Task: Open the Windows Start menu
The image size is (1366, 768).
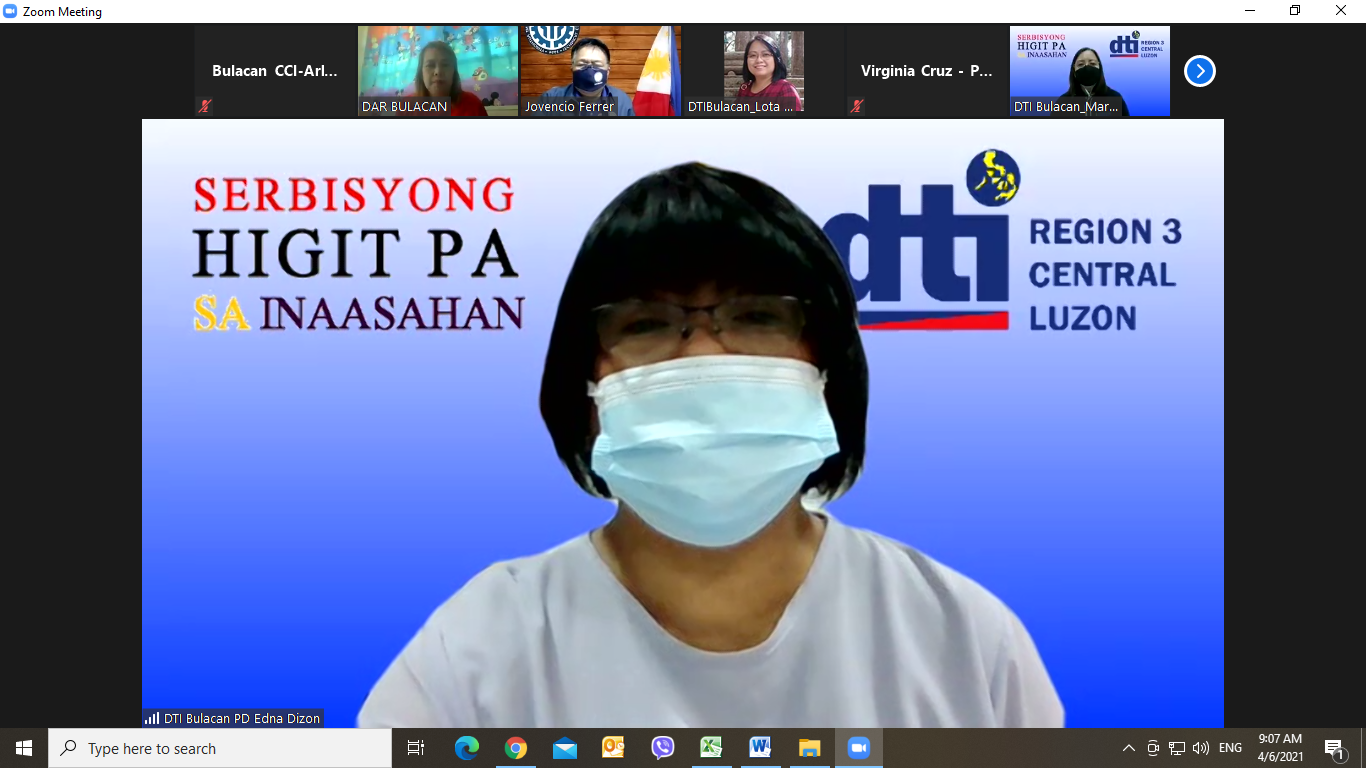Action: (x=24, y=748)
